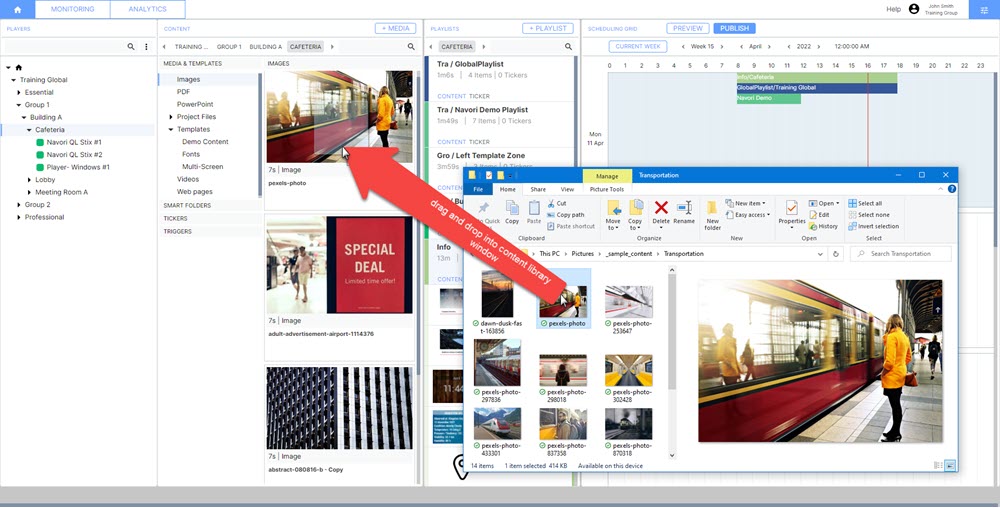Screen dimensions: 1000x508
Task: Click the user account avatar icon
Action: [x=914, y=9]
